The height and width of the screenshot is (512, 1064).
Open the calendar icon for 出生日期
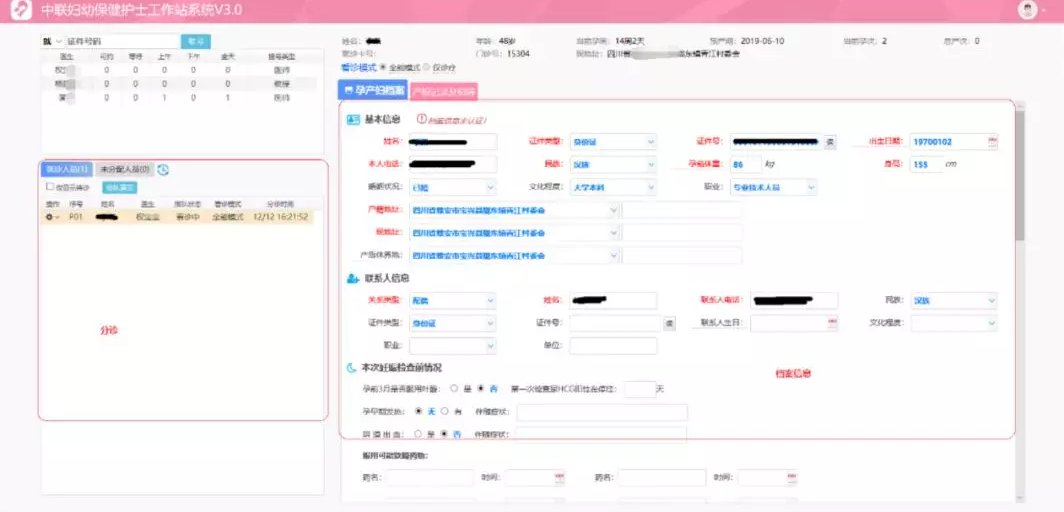[993, 142]
